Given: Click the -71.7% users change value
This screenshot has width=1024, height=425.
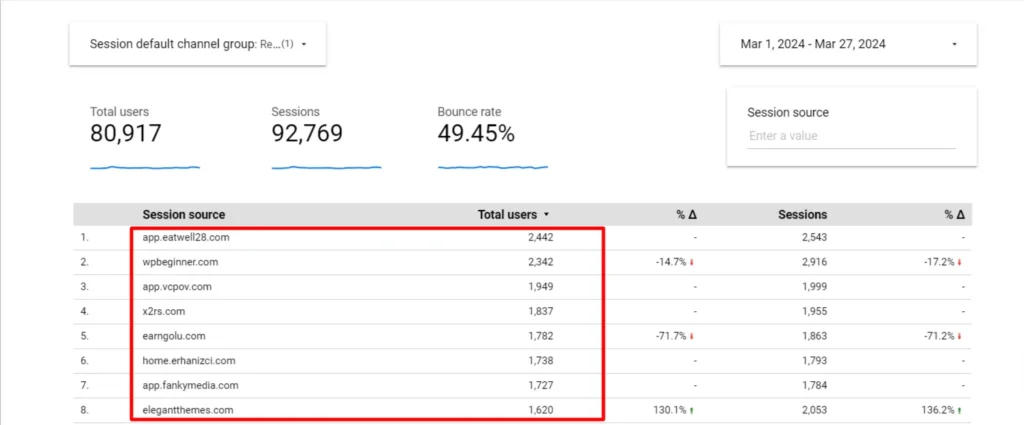Looking at the screenshot, I should point(673,336).
